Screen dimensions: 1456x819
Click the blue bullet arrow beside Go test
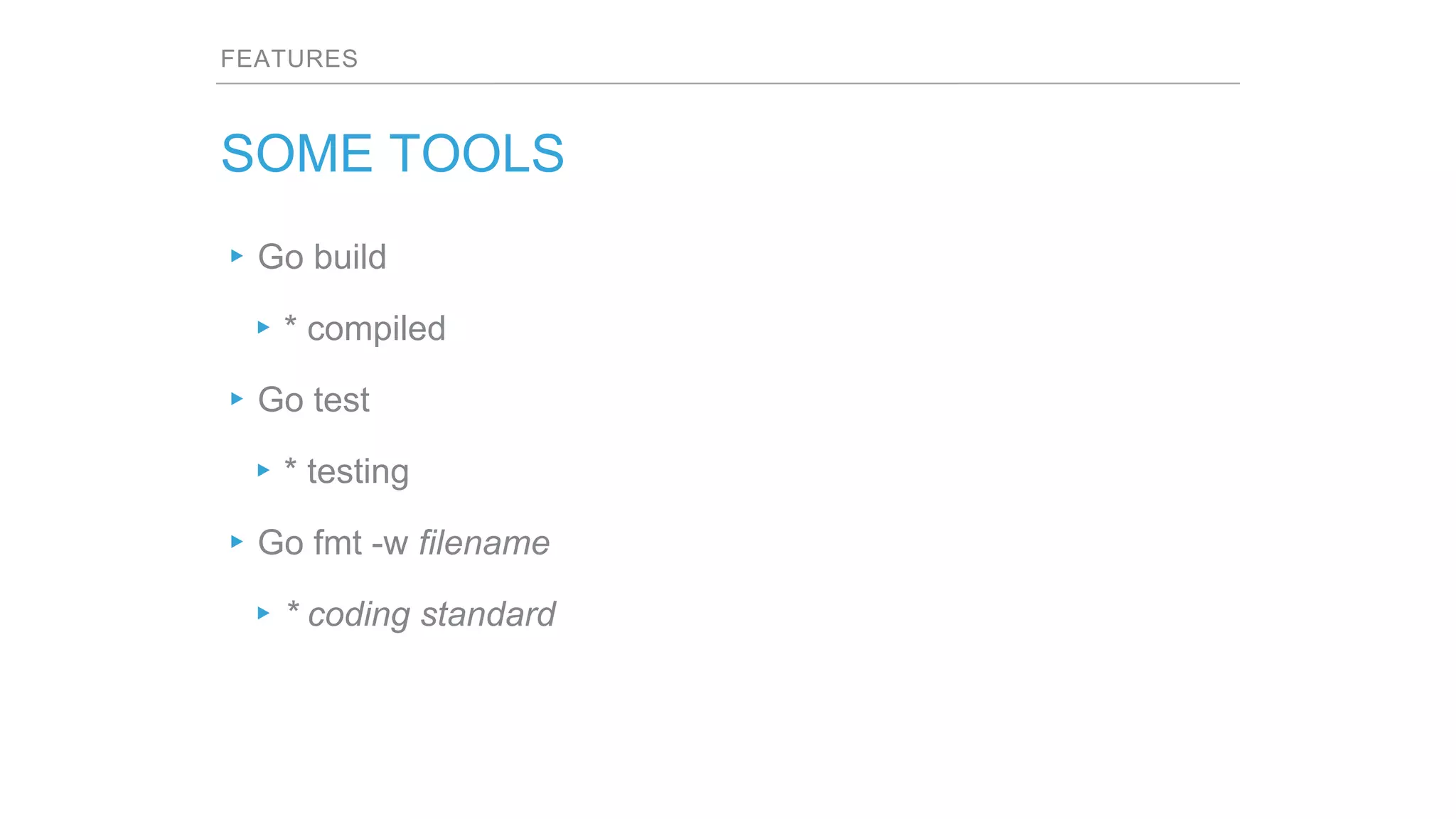pos(237,398)
